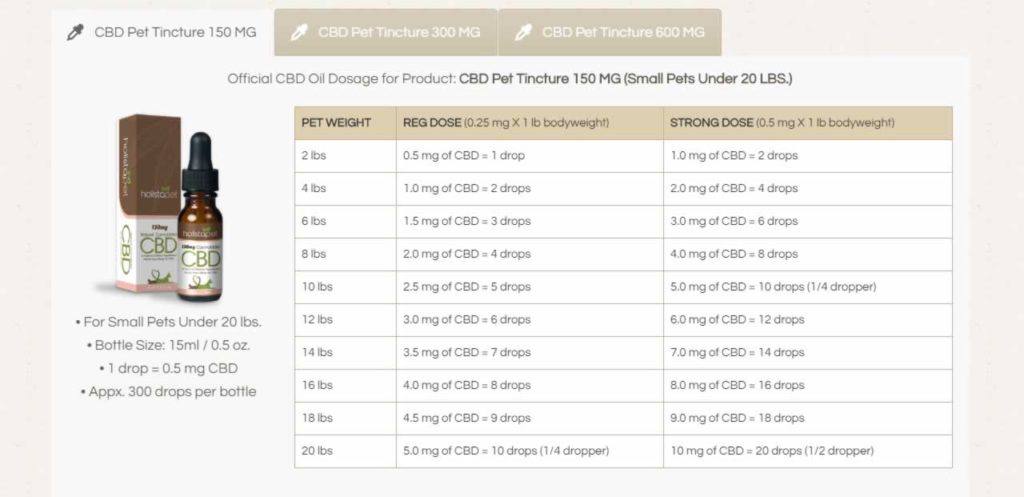Click the brown product box image
The image size is (1024, 497).
point(147,204)
